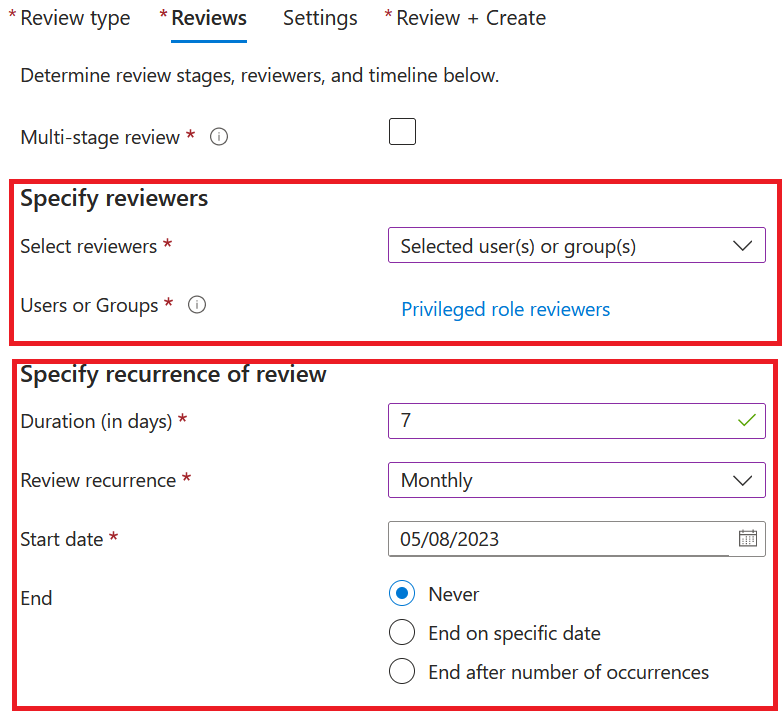Screen dimensions: 784x712
Task: Open the Selected user(s) or group(s) dropdown
Action: 560,246
